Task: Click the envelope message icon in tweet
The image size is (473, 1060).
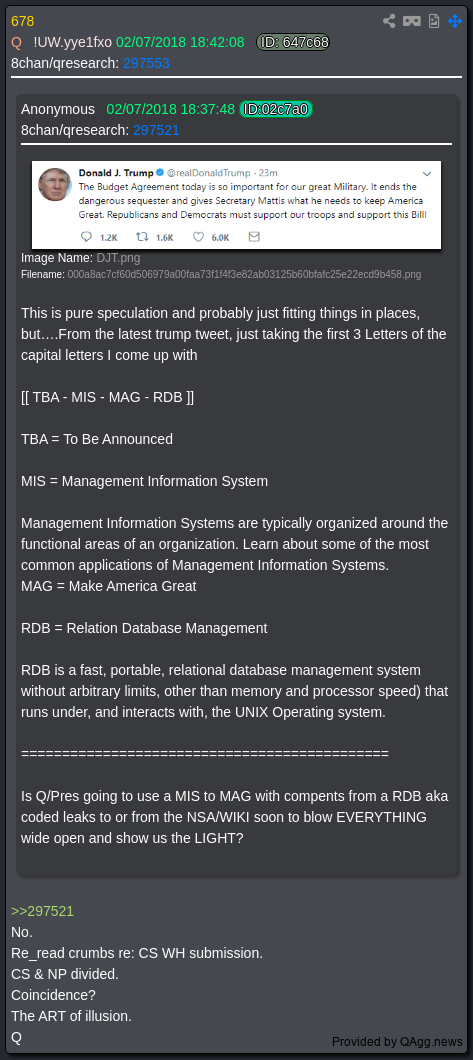Action: coord(254,237)
